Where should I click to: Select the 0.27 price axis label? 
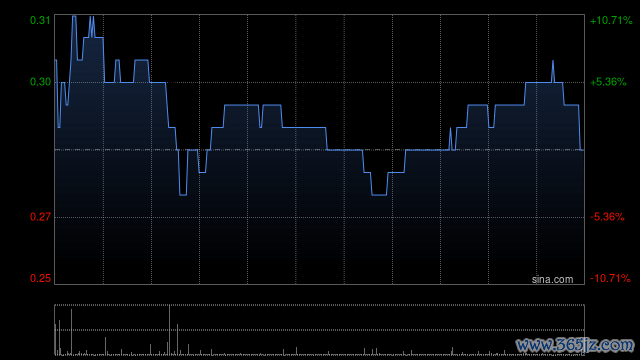[x=40, y=217]
